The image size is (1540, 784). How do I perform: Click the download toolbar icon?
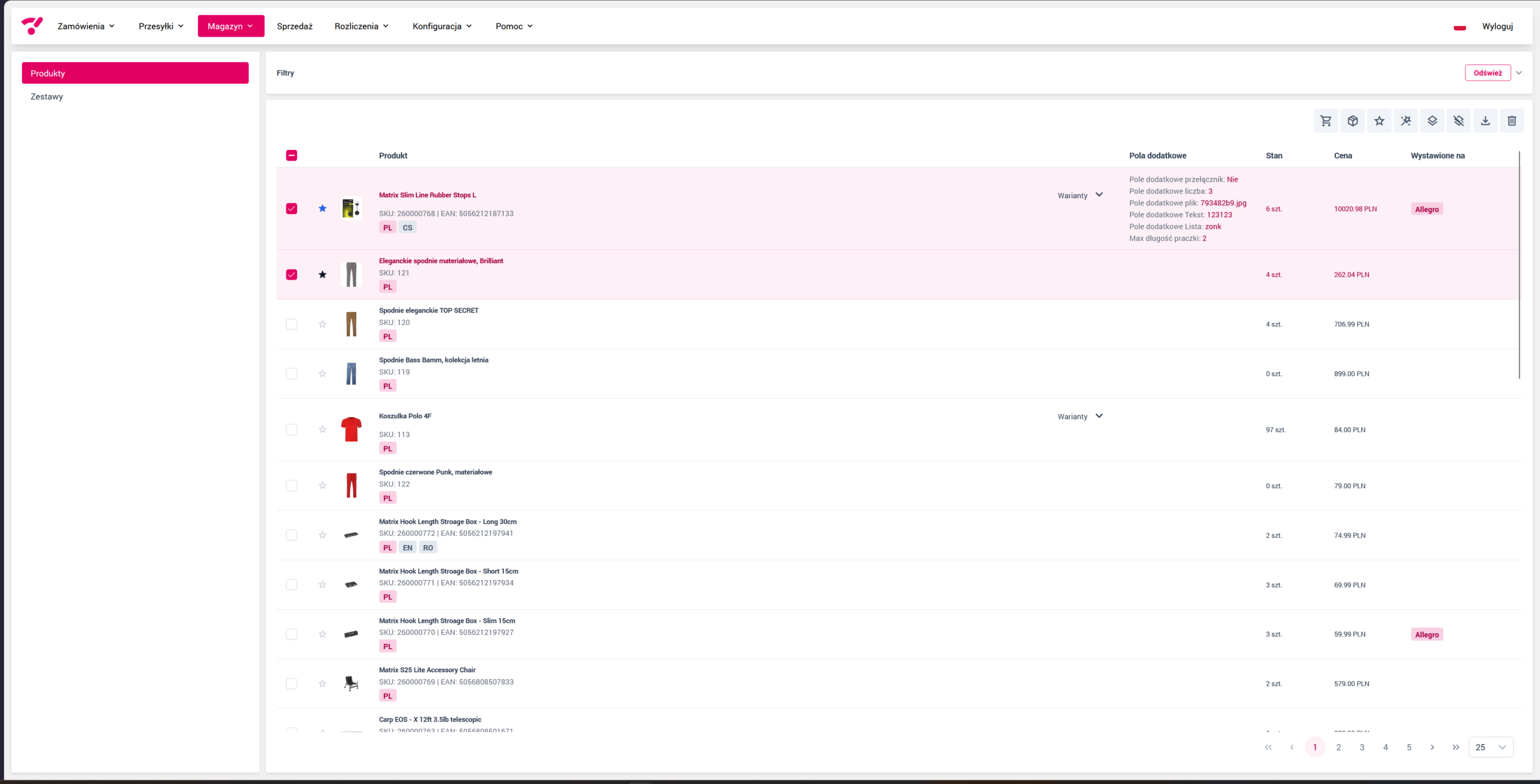pyautogui.click(x=1485, y=121)
